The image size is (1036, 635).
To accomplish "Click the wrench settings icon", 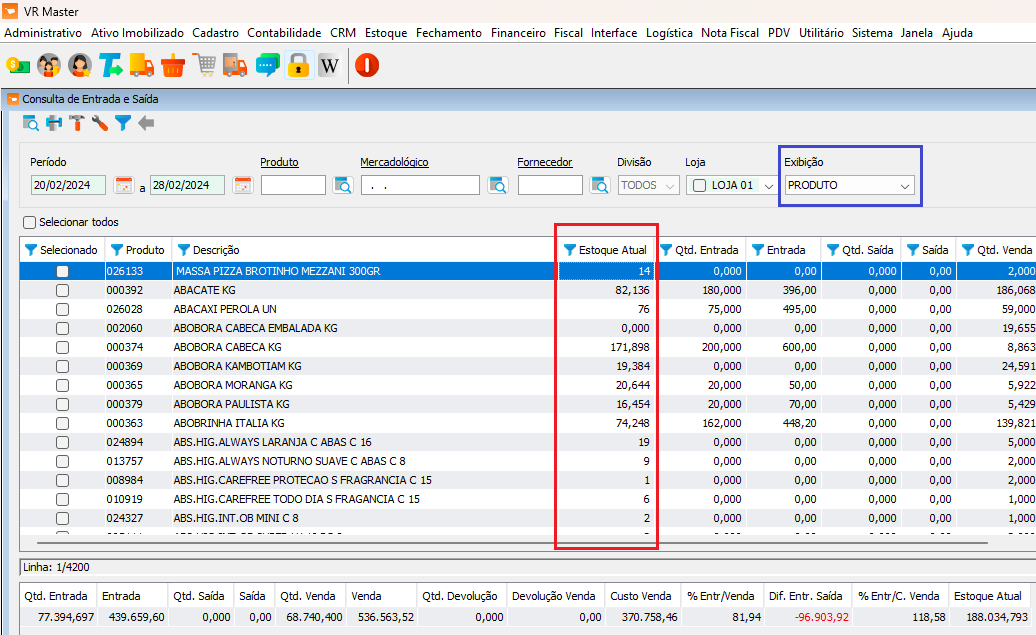I will click(x=100, y=123).
